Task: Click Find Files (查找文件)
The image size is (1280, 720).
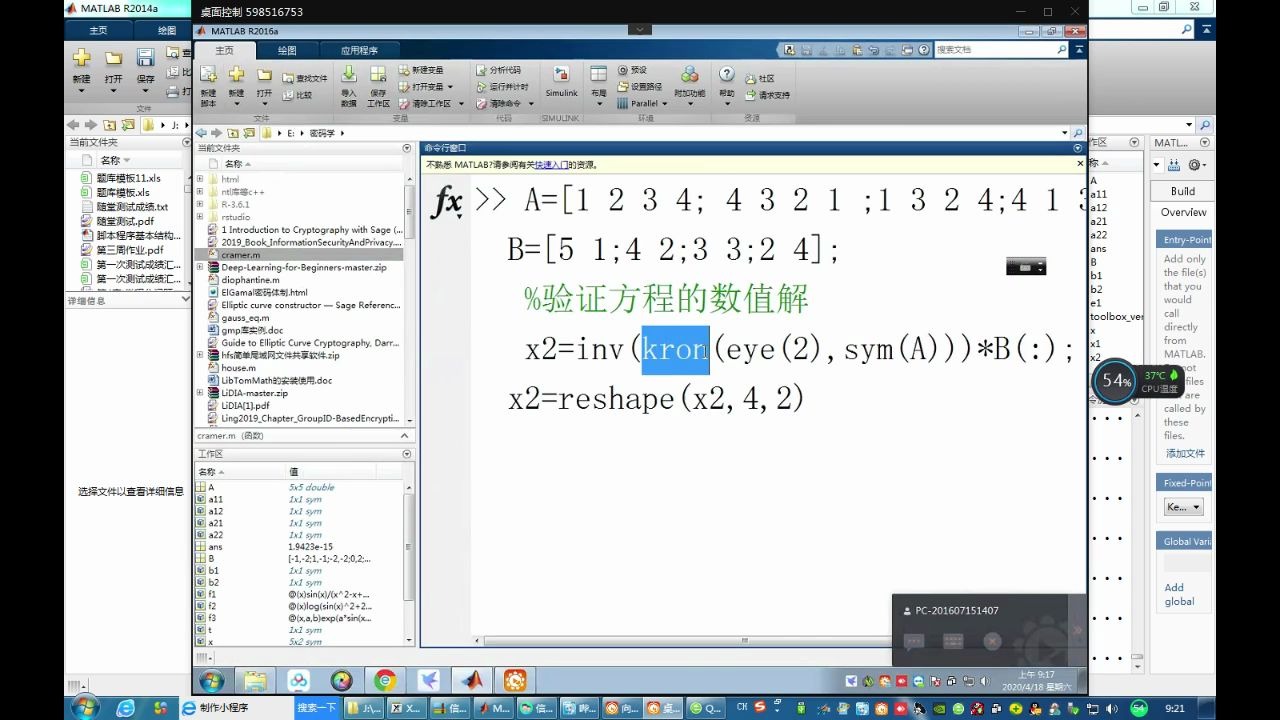Action: 305,78
